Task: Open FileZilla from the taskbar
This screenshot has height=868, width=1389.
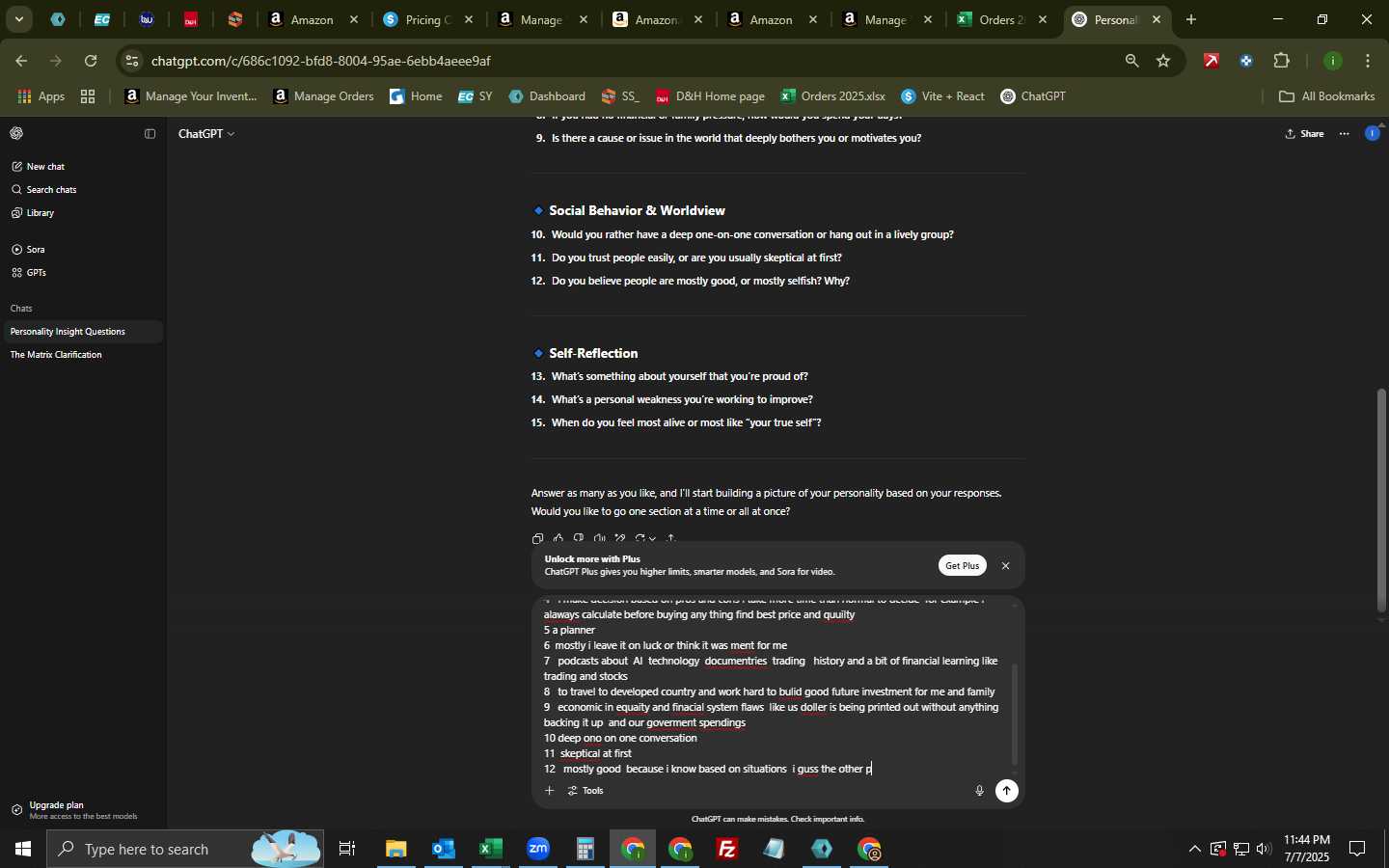Action: pyautogui.click(x=727, y=849)
